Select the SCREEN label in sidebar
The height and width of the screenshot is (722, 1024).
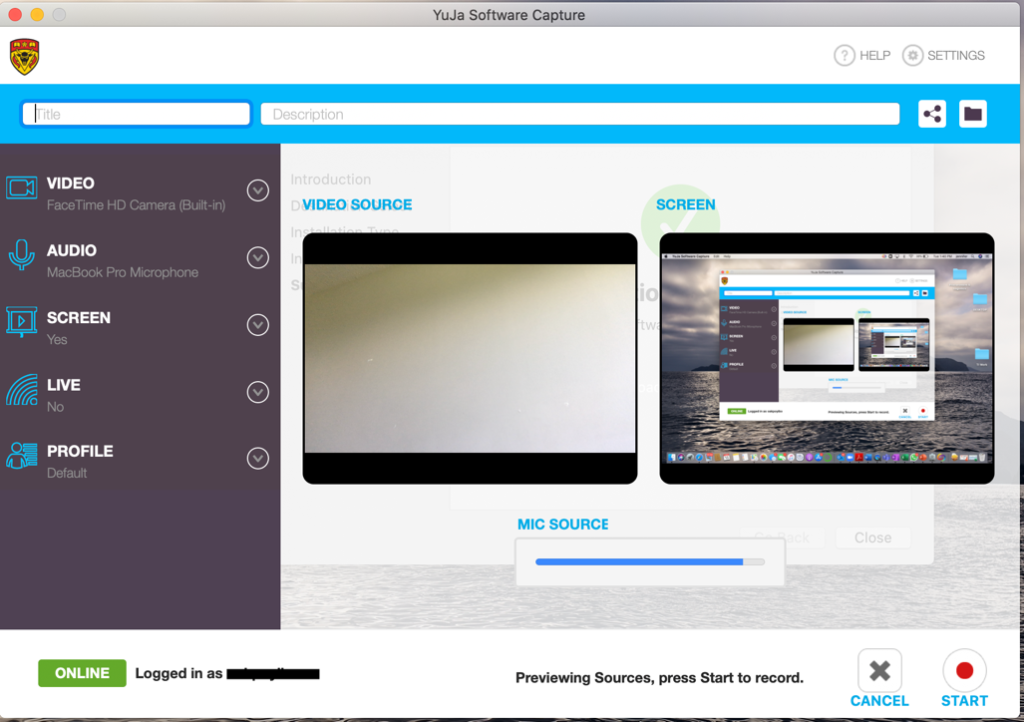[79, 318]
